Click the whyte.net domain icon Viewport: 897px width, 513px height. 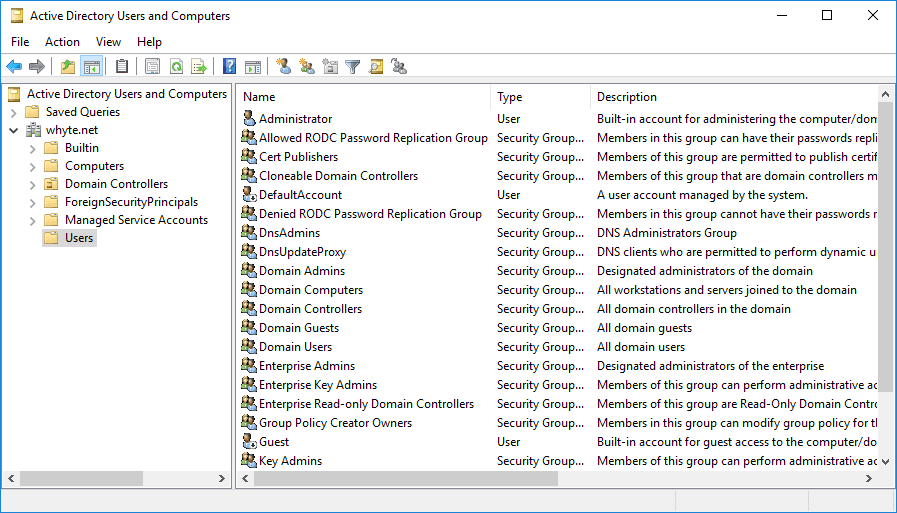pyautogui.click(x=34, y=130)
